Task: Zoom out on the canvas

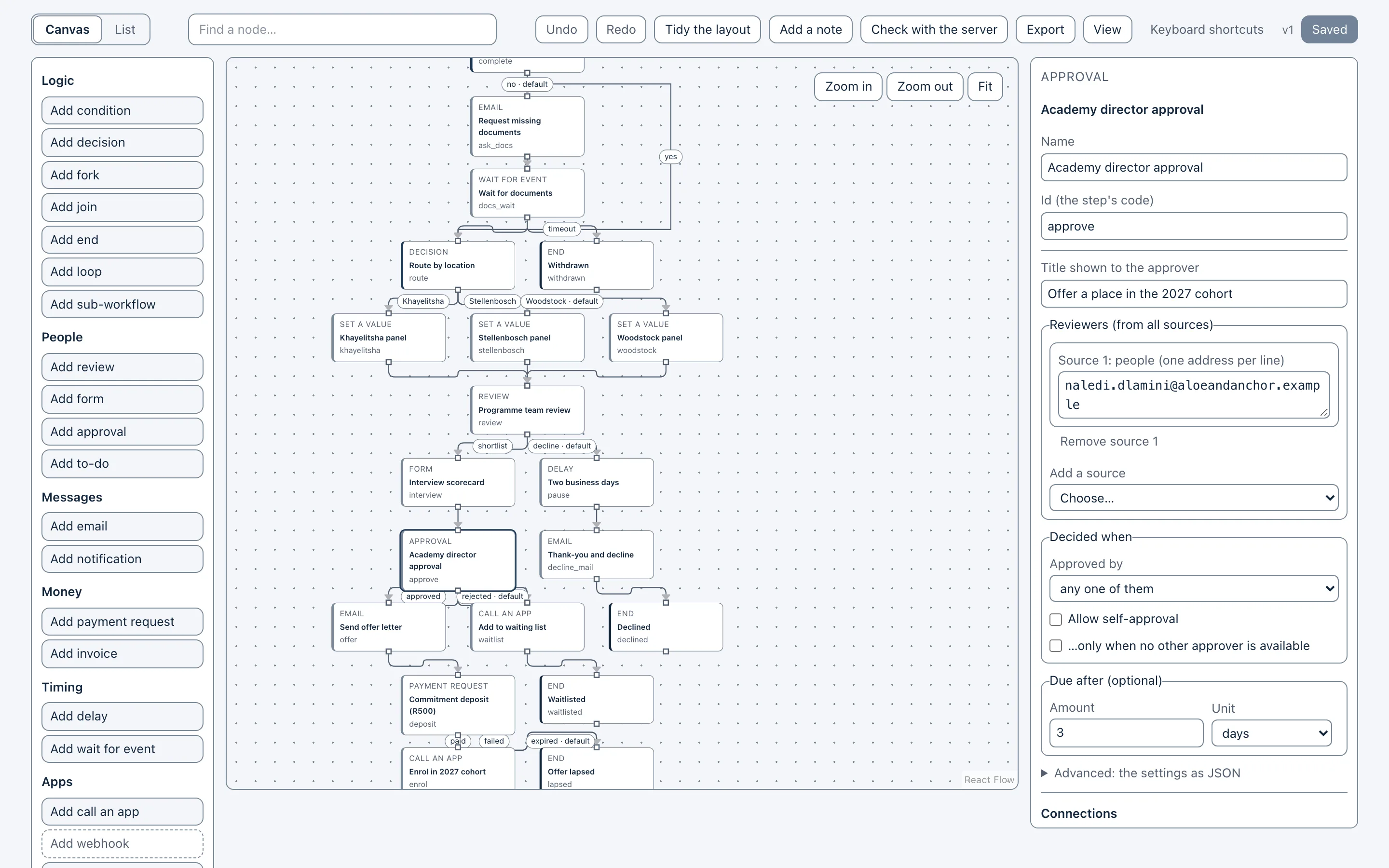Action: 925,87
